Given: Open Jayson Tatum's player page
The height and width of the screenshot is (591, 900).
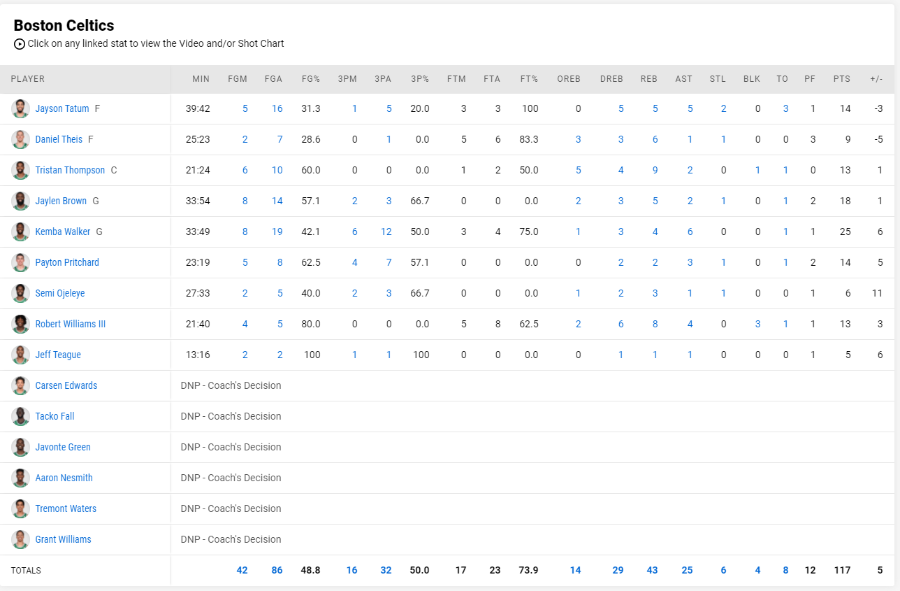Looking at the screenshot, I should [x=62, y=108].
